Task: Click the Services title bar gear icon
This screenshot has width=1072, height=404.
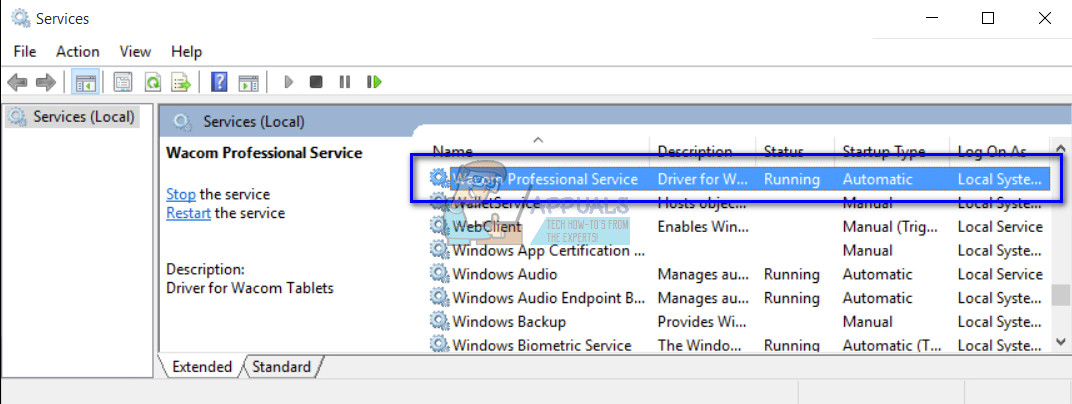Action: coord(21,18)
